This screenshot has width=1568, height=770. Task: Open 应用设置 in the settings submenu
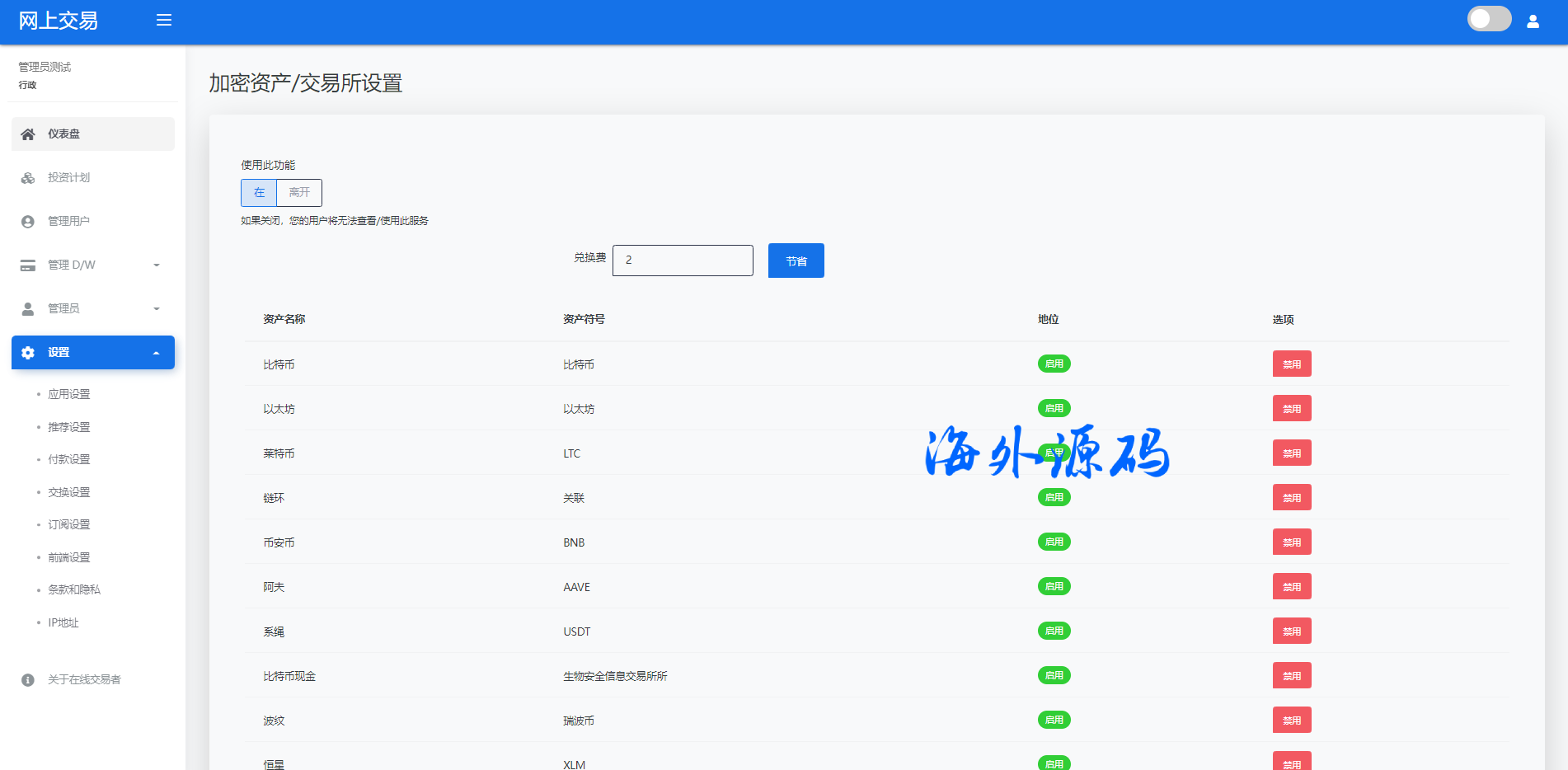pyautogui.click(x=69, y=394)
